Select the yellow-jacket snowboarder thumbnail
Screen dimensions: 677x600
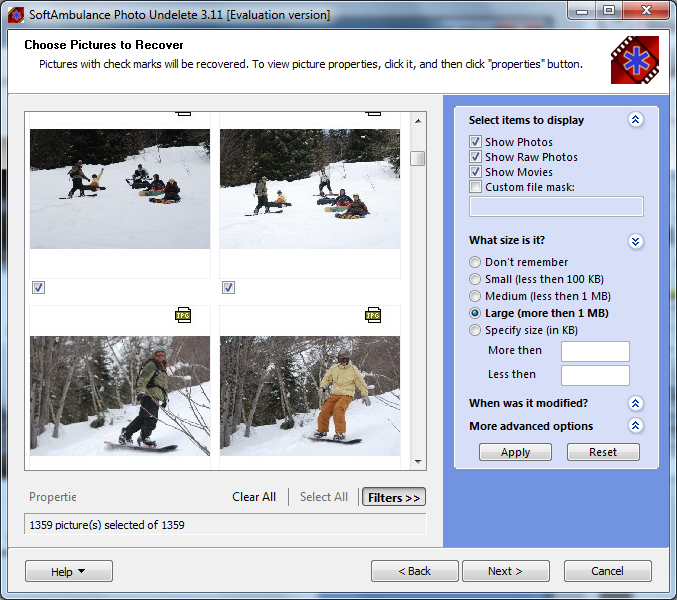coord(310,396)
